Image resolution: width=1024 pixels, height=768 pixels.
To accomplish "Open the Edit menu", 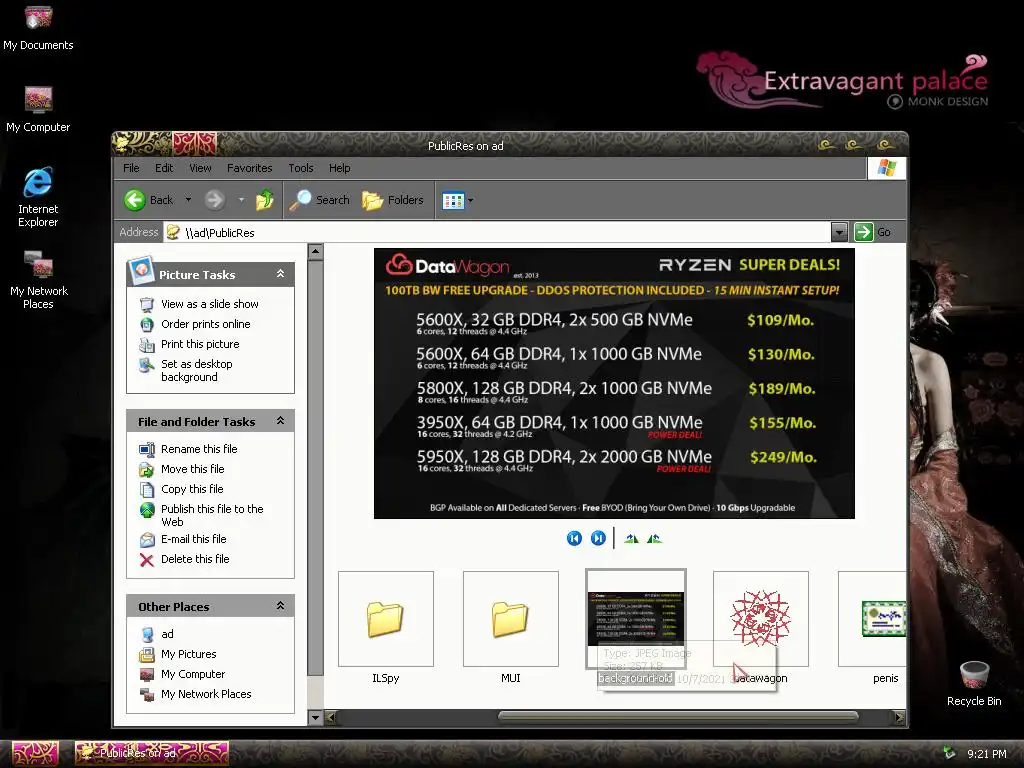I will tap(164, 168).
